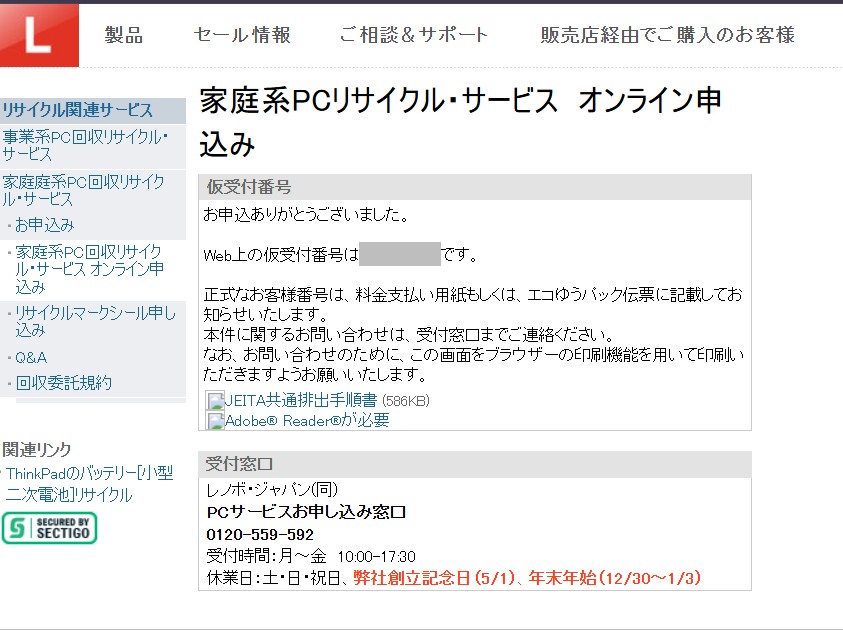Click the 受付時間:月～金 10:00-17:30 text
Screen dimensions: 843x630
[311, 556]
